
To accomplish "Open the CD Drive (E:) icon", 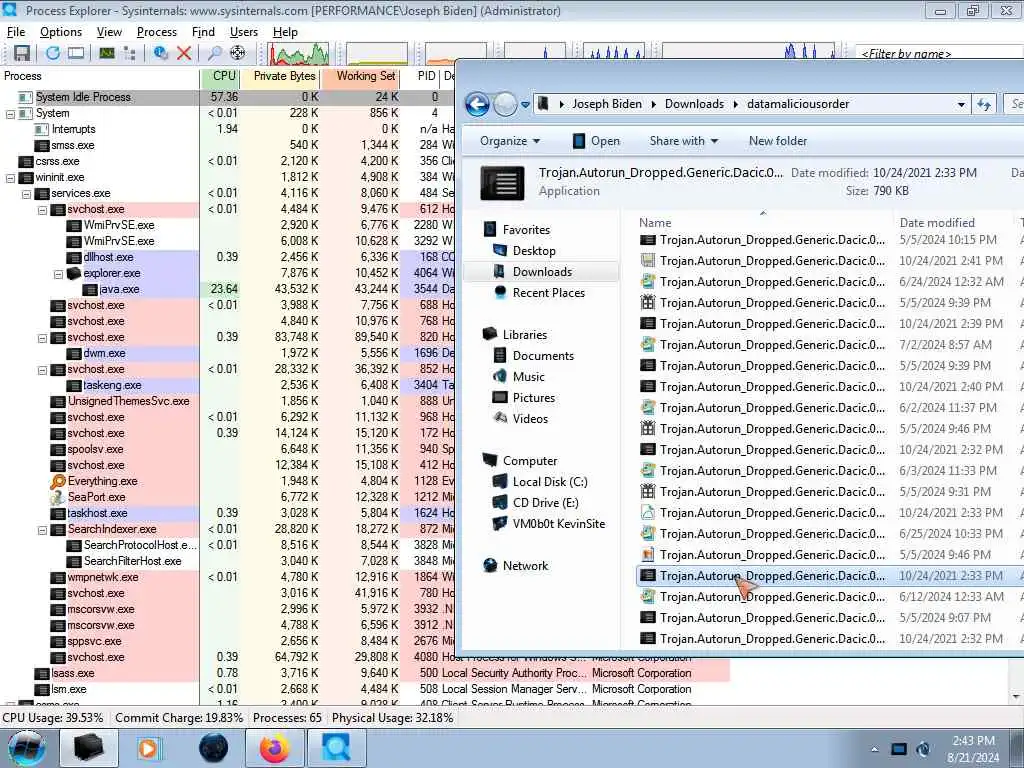I will coord(500,502).
